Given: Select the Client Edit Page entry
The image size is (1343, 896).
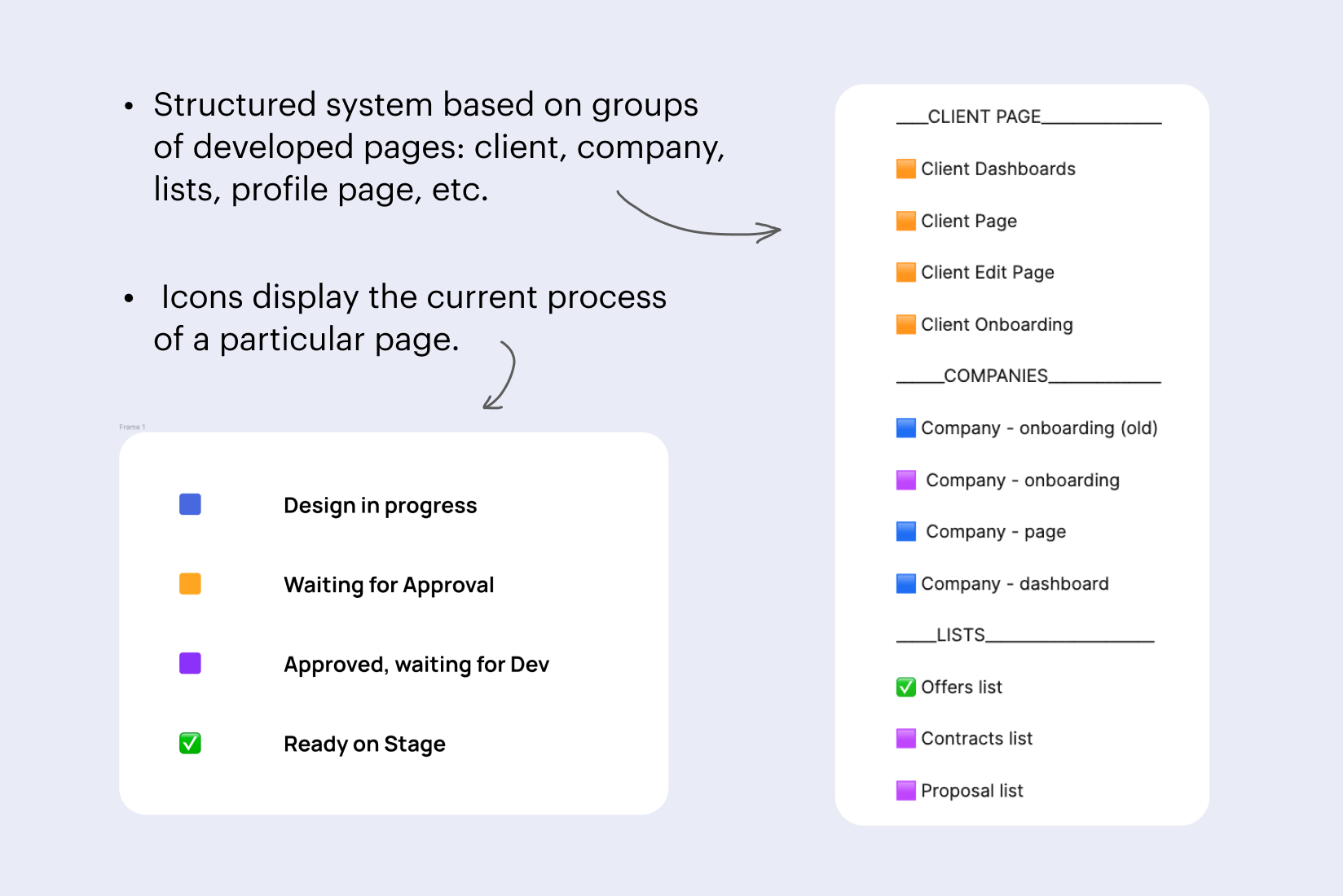Looking at the screenshot, I should 988,272.
